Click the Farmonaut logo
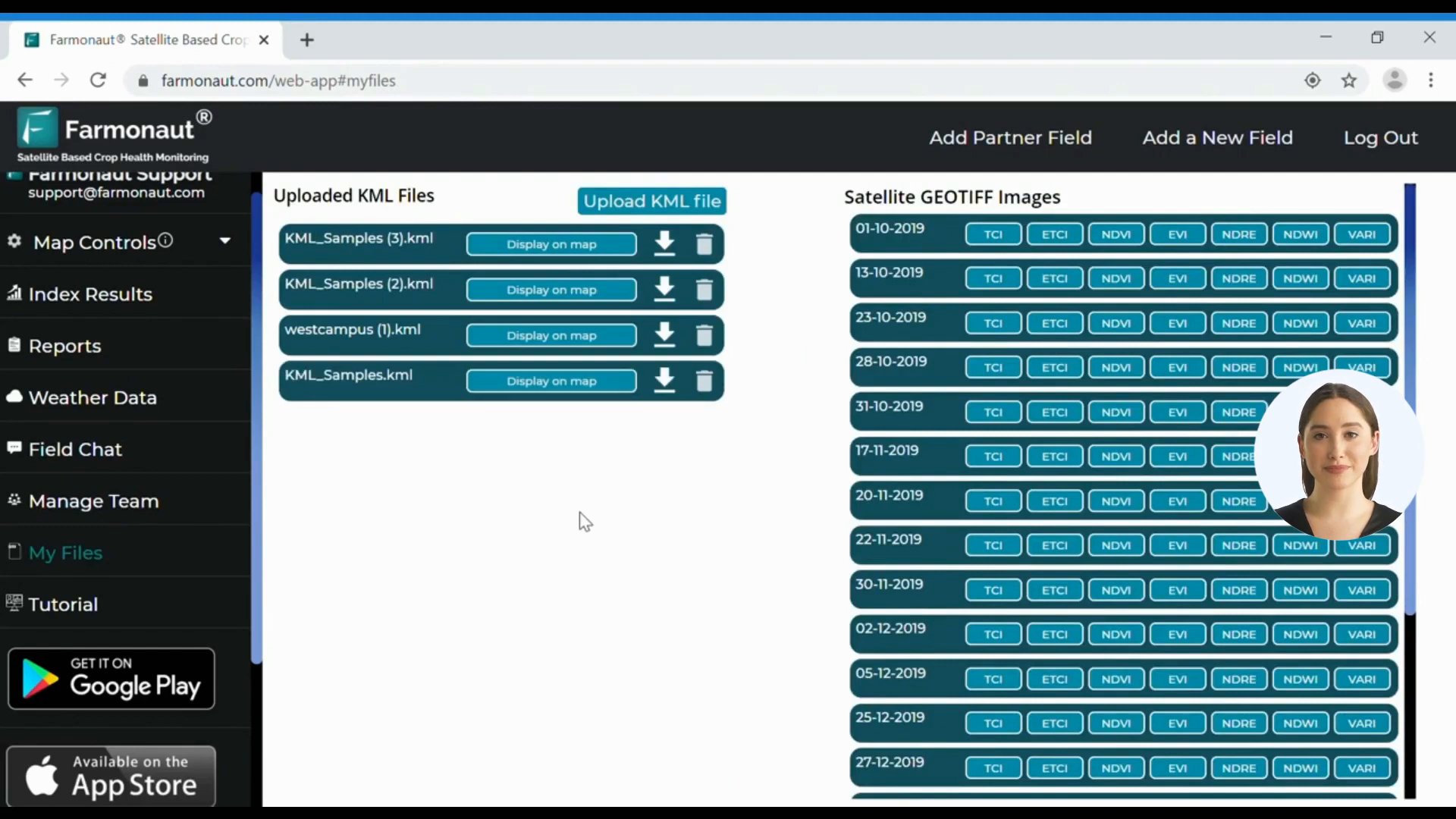1456x819 pixels. point(115,136)
